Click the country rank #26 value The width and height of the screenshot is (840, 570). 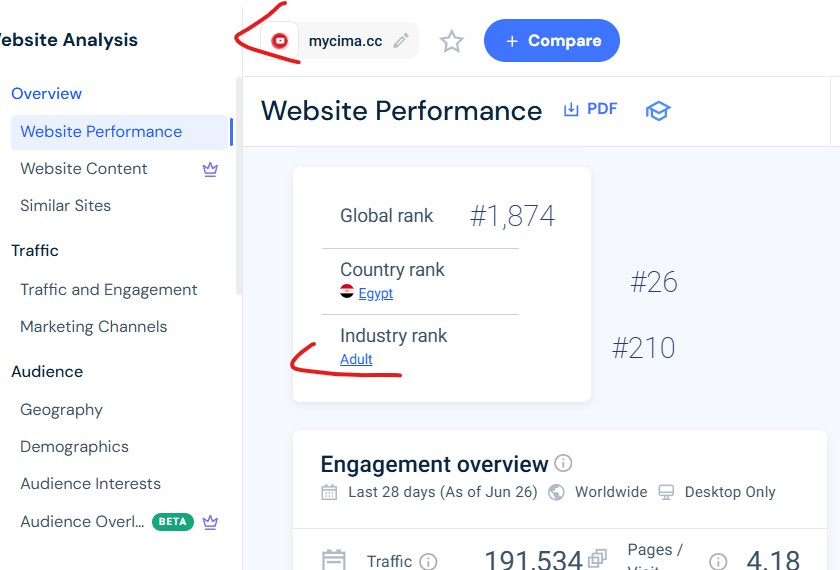[x=654, y=282]
